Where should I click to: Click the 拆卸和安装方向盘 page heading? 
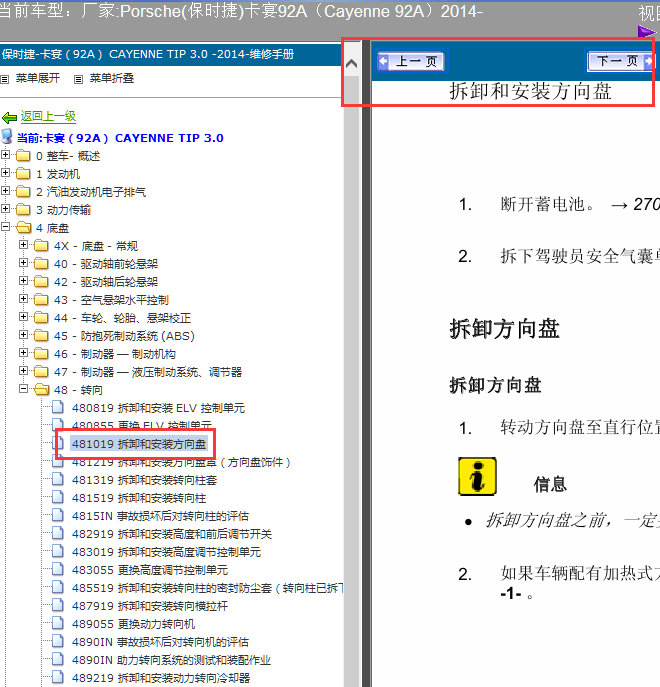pyautogui.click(x=530, y=92)
